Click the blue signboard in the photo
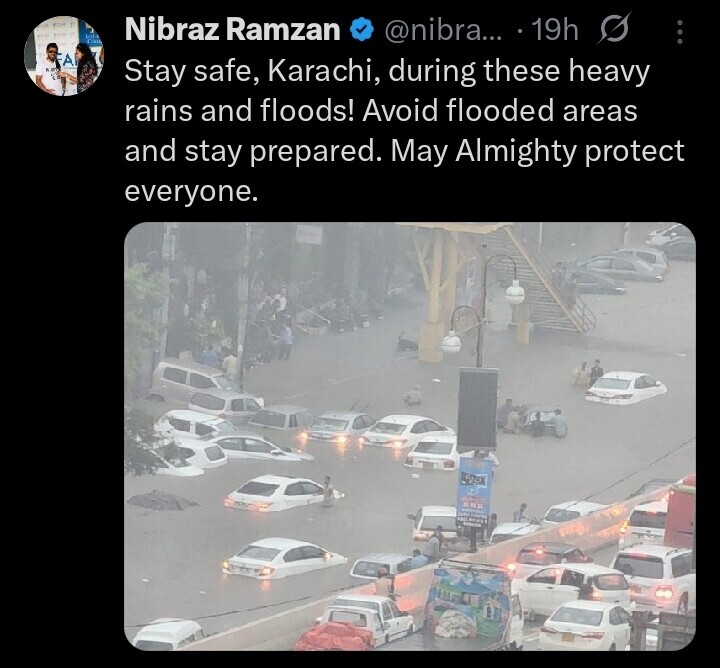 point(474,494)
